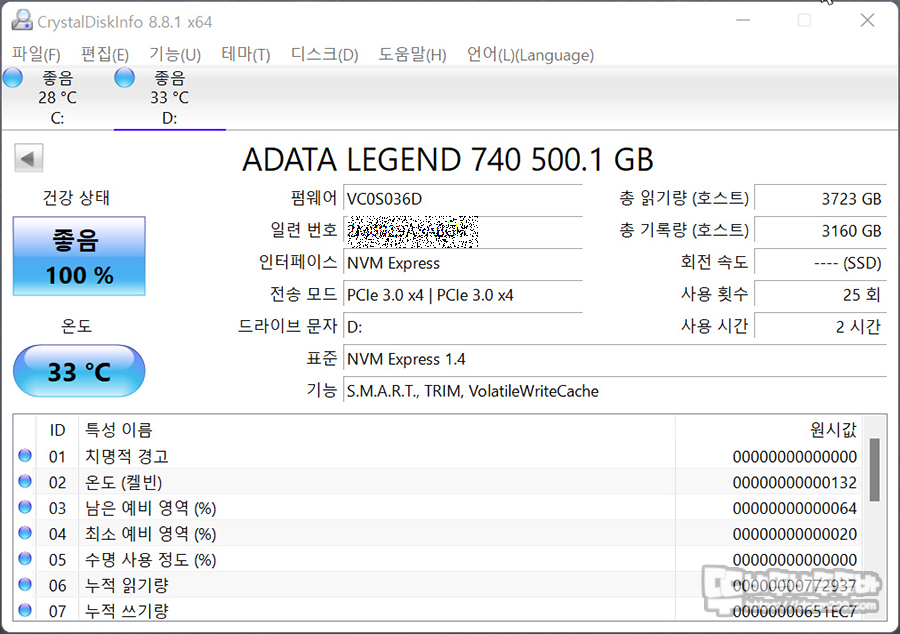Select row 06 누적 읽기량
The height and width of the screenshot is (634, 900).
[439, 586]
